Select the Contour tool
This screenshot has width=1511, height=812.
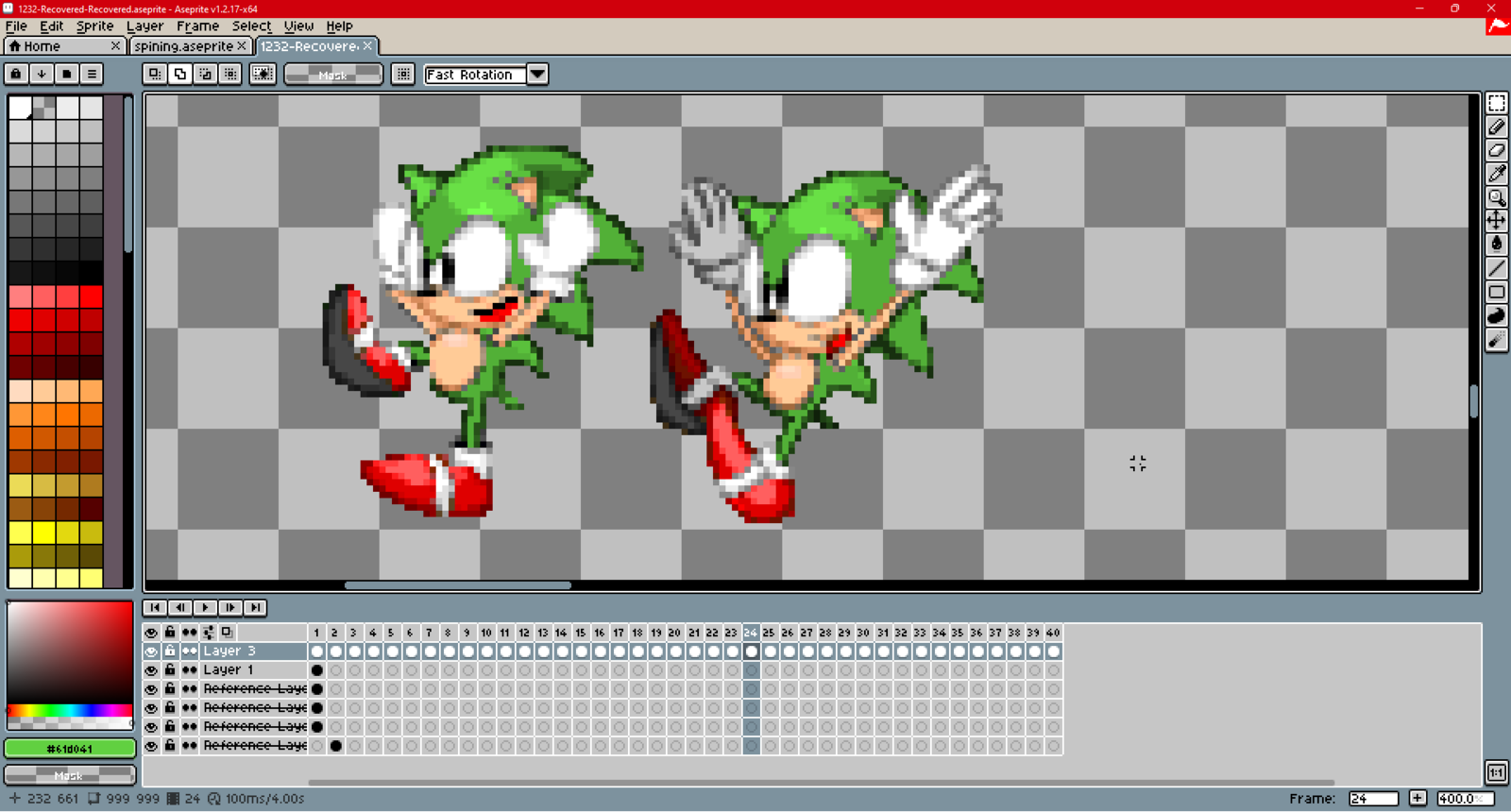(x=1497, y=315)
